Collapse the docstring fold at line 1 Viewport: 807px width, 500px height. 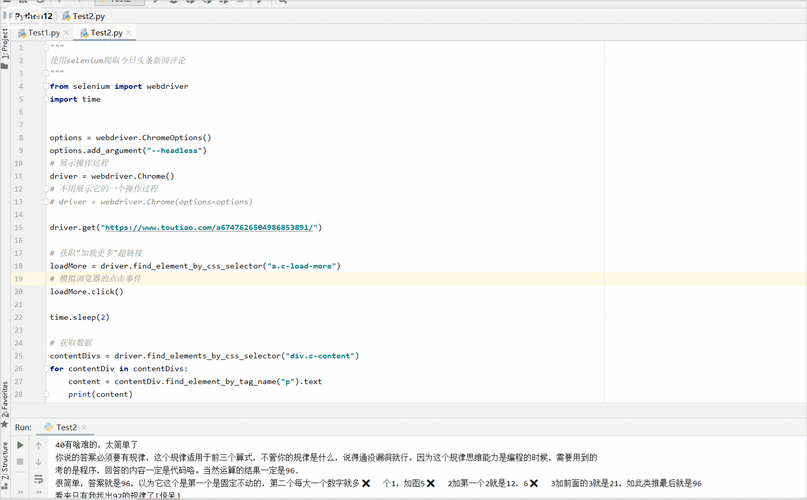[46, 47]
